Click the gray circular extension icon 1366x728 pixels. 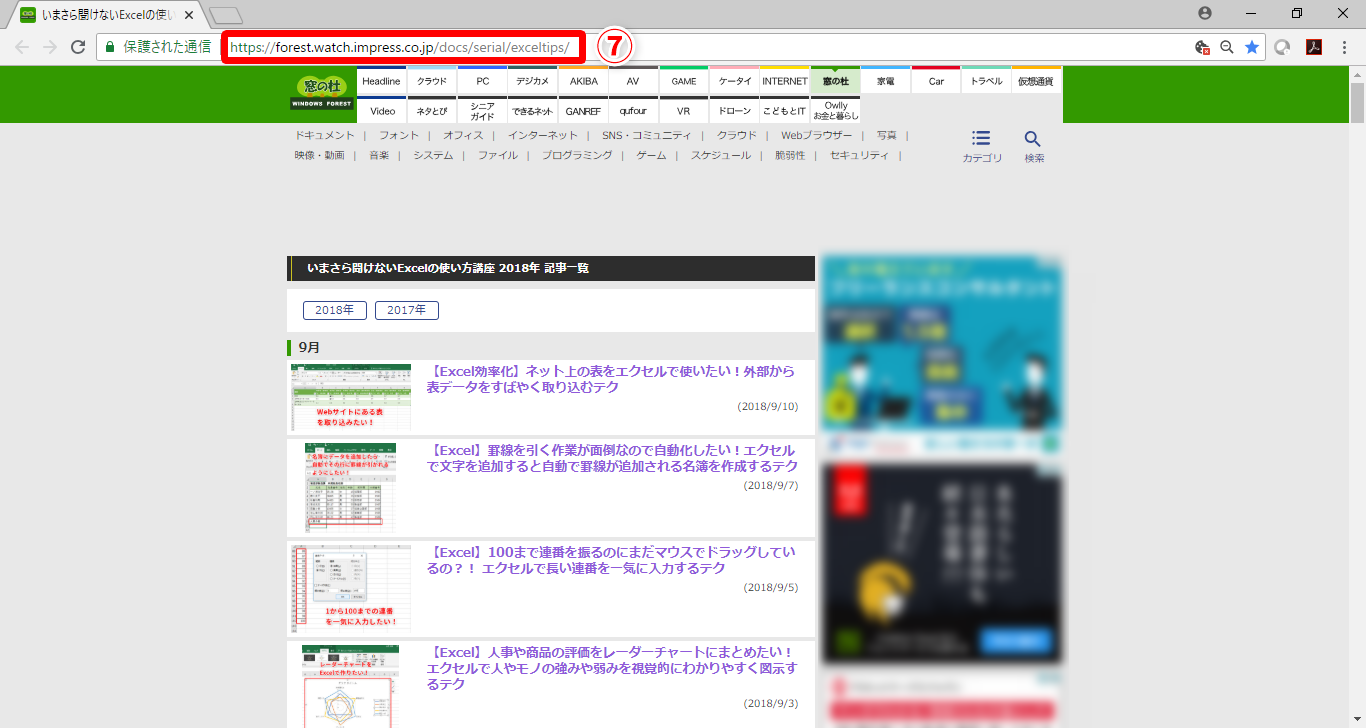coord(1282,47)
